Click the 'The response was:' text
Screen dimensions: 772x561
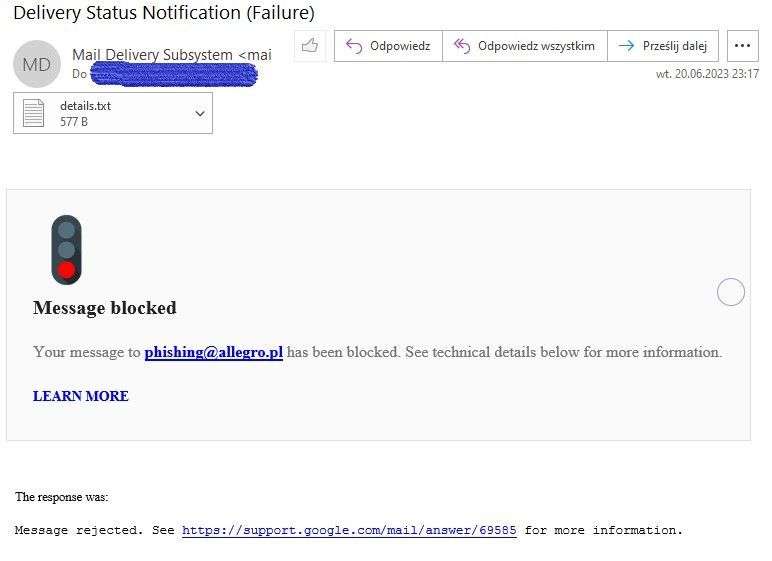tap(62, 497)
